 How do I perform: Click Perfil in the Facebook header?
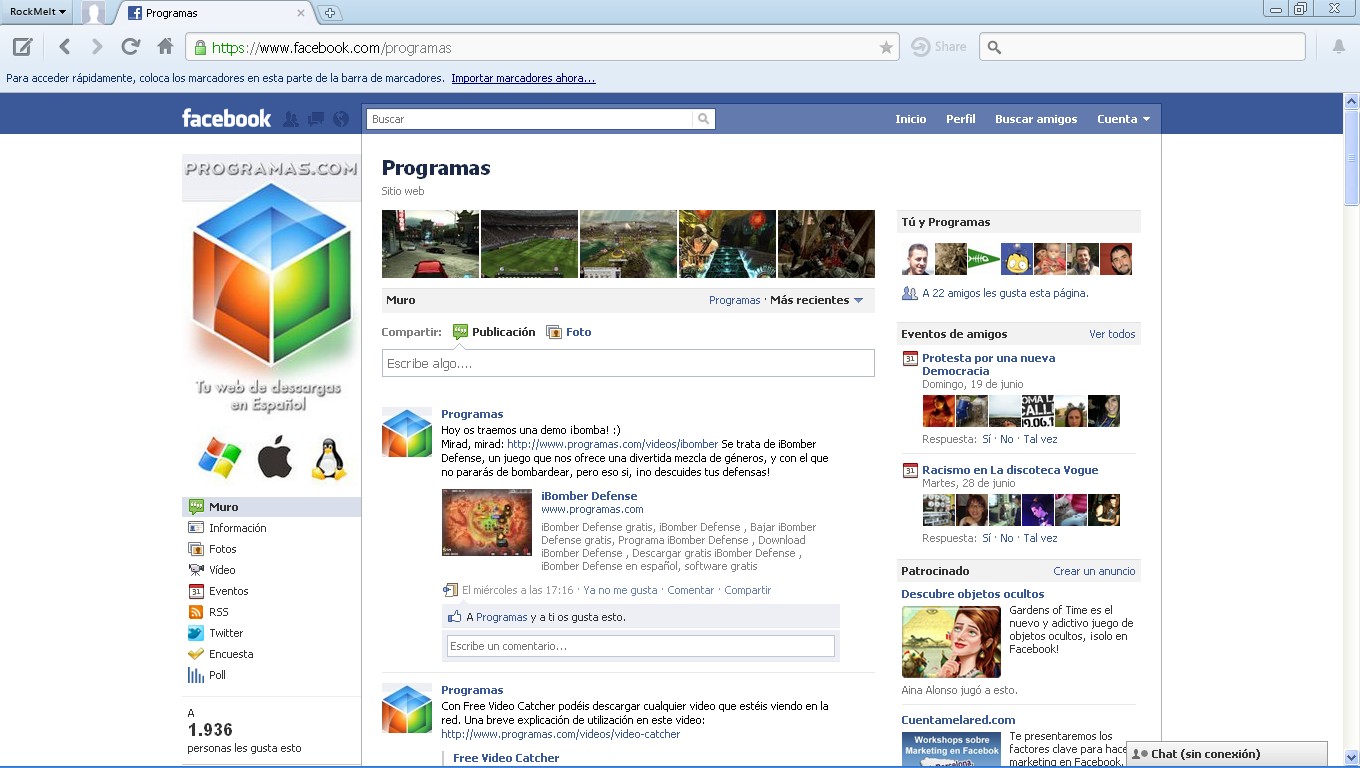[961, 119]
